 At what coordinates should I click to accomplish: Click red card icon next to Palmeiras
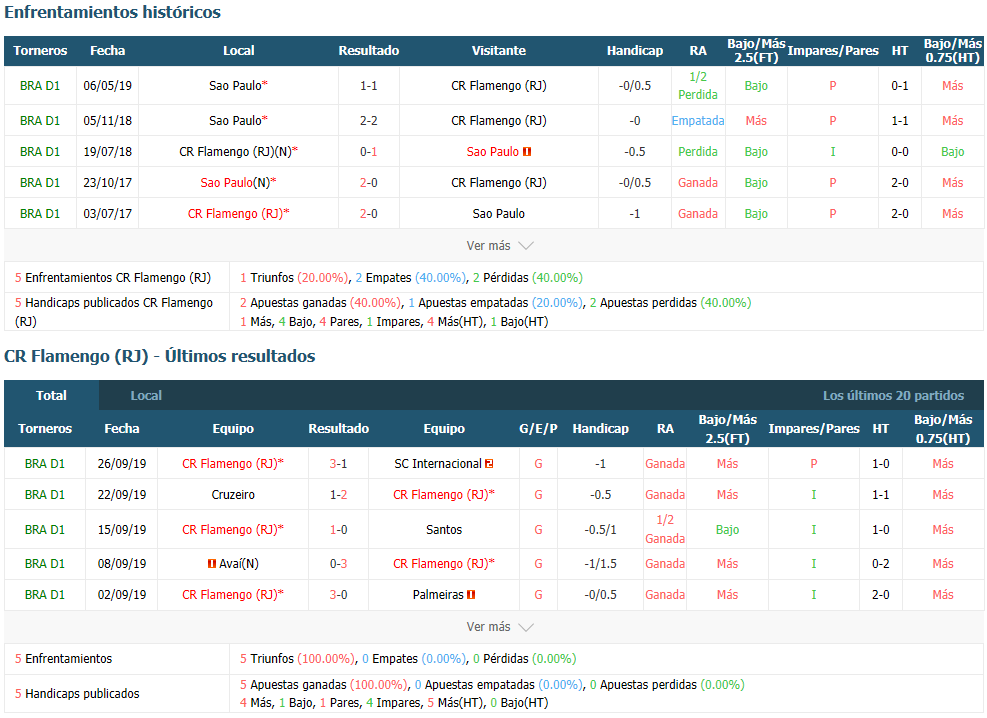tap(471, 595)
